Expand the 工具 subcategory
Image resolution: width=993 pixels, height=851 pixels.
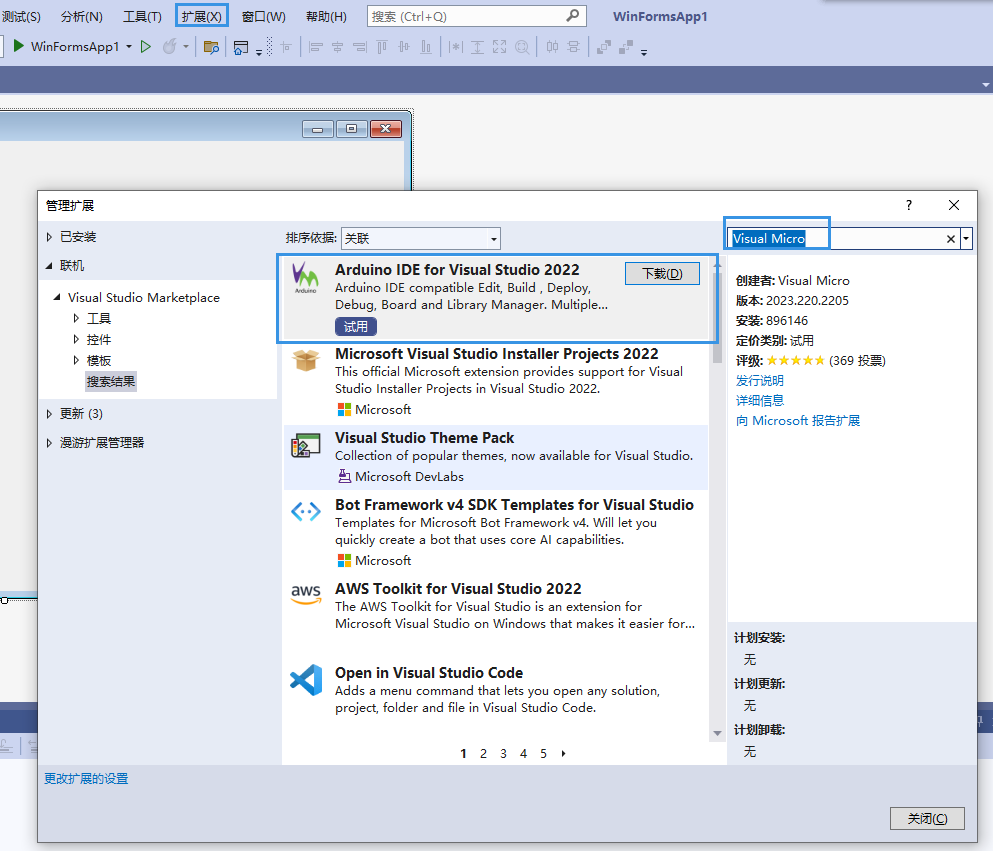76,318
